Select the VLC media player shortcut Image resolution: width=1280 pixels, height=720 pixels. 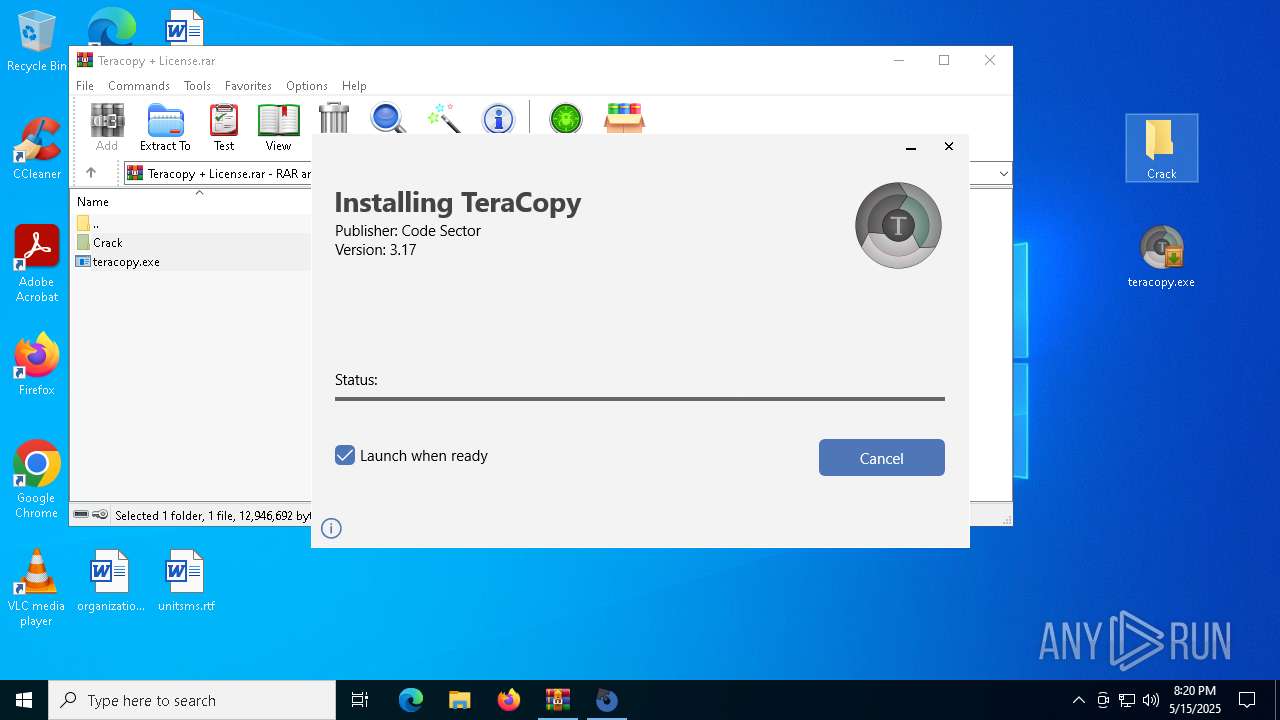coord(37,588)
